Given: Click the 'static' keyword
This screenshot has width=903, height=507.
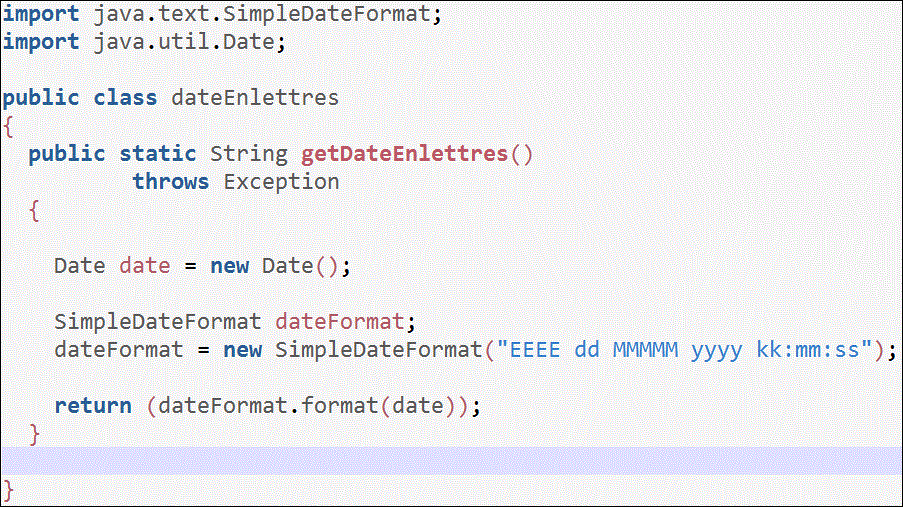Looking at the screenshot, I should tap(158, 154).
